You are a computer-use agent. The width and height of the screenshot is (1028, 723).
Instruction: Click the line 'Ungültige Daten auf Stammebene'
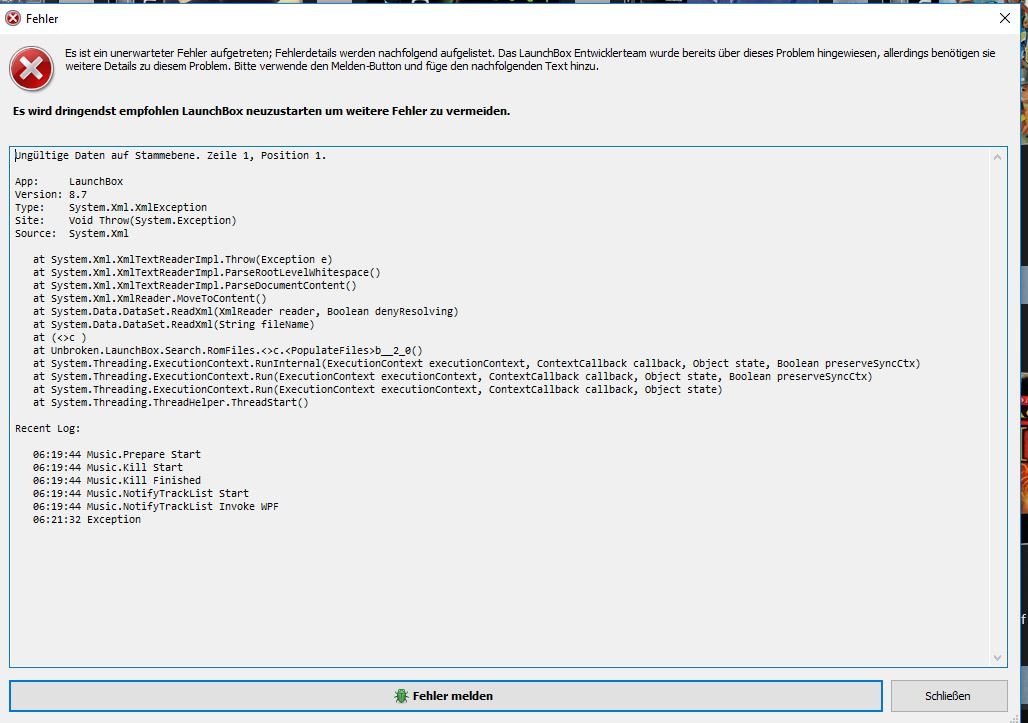coord(170,155)
